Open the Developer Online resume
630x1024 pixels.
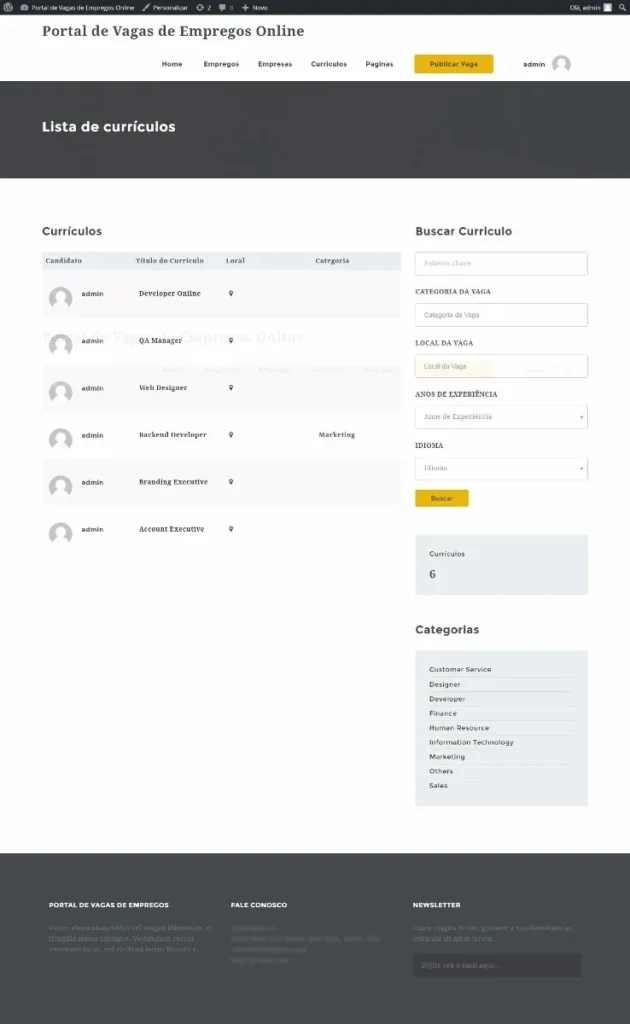click(170, 293)
